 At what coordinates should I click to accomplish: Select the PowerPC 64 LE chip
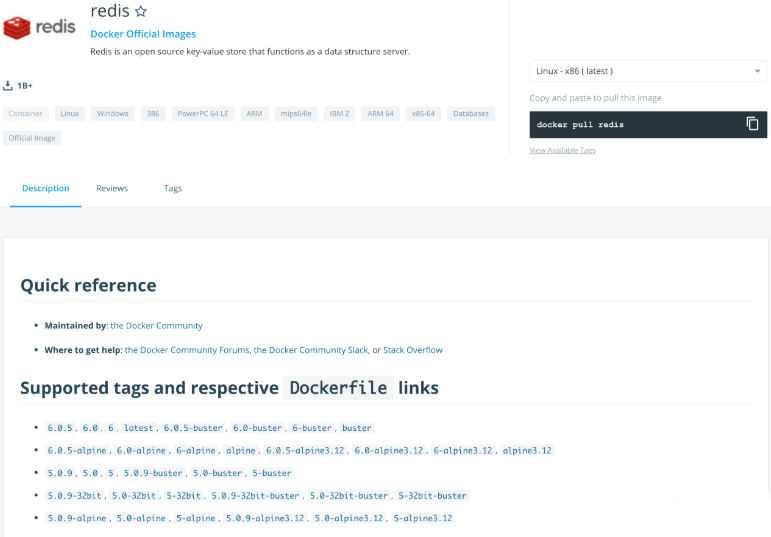203,114
